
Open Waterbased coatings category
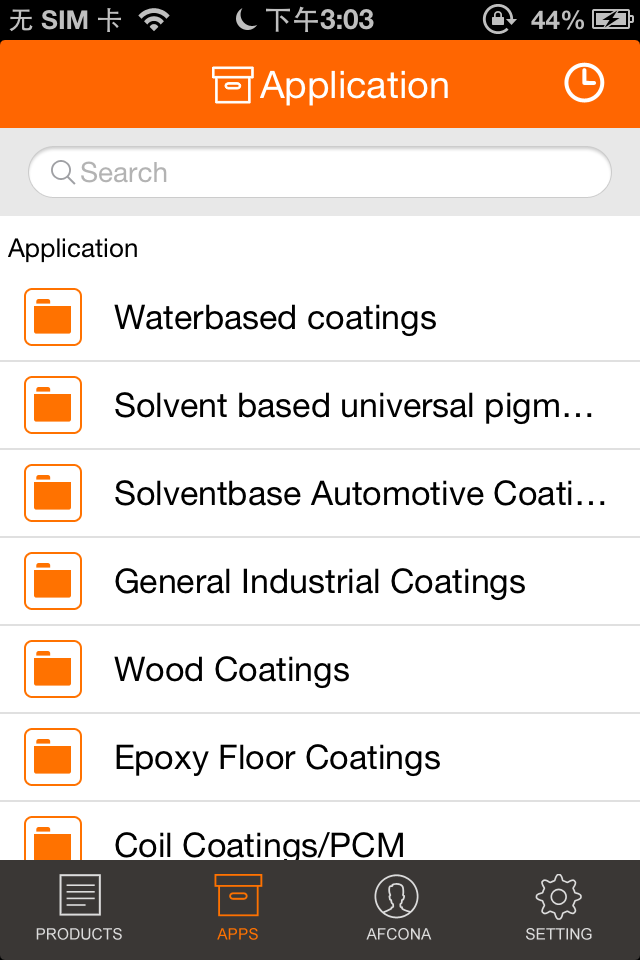coord(320,317)
